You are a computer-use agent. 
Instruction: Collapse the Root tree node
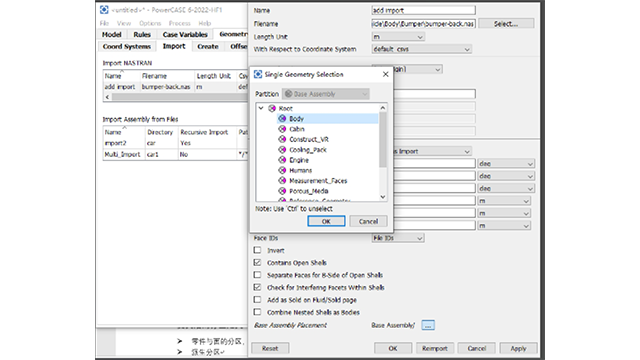tap(261, 108)
